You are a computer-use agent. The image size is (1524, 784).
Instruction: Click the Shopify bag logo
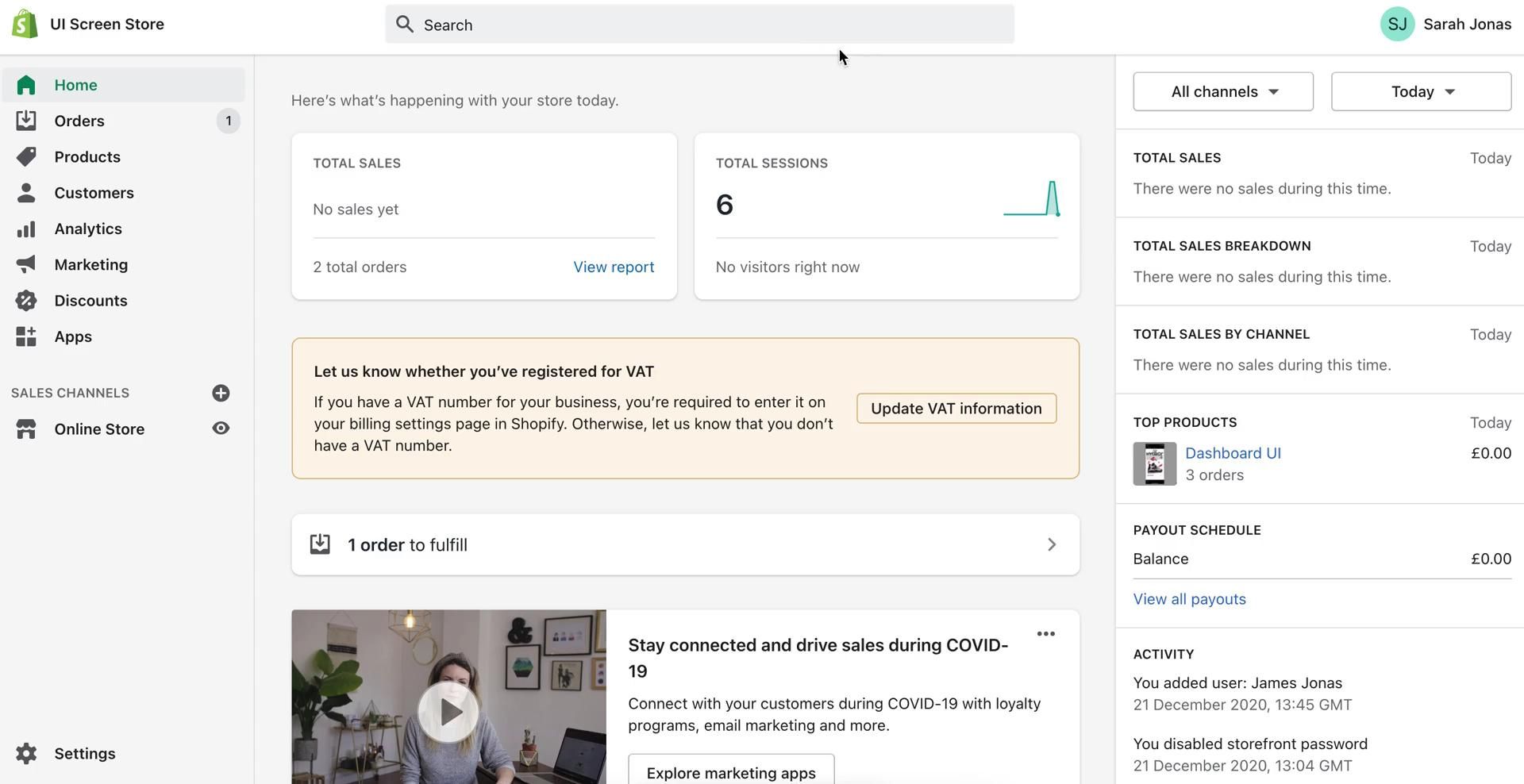(25, 24)
